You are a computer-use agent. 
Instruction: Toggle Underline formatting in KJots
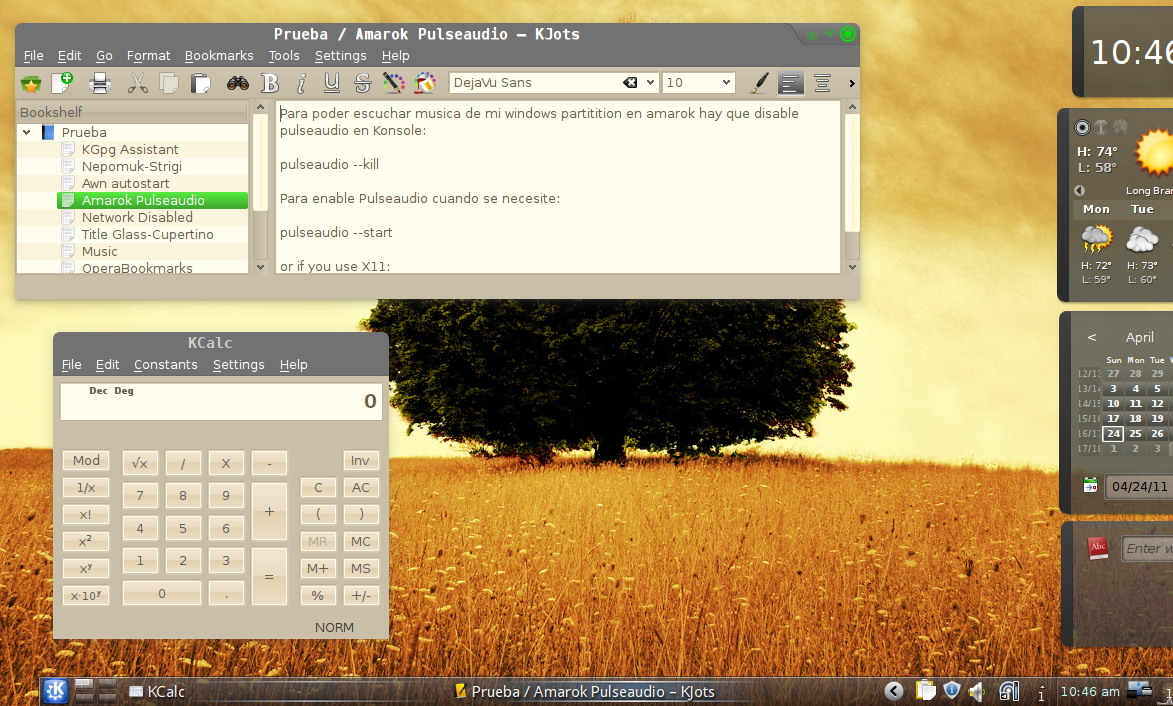pyautogui.click(x=331, y=83)
